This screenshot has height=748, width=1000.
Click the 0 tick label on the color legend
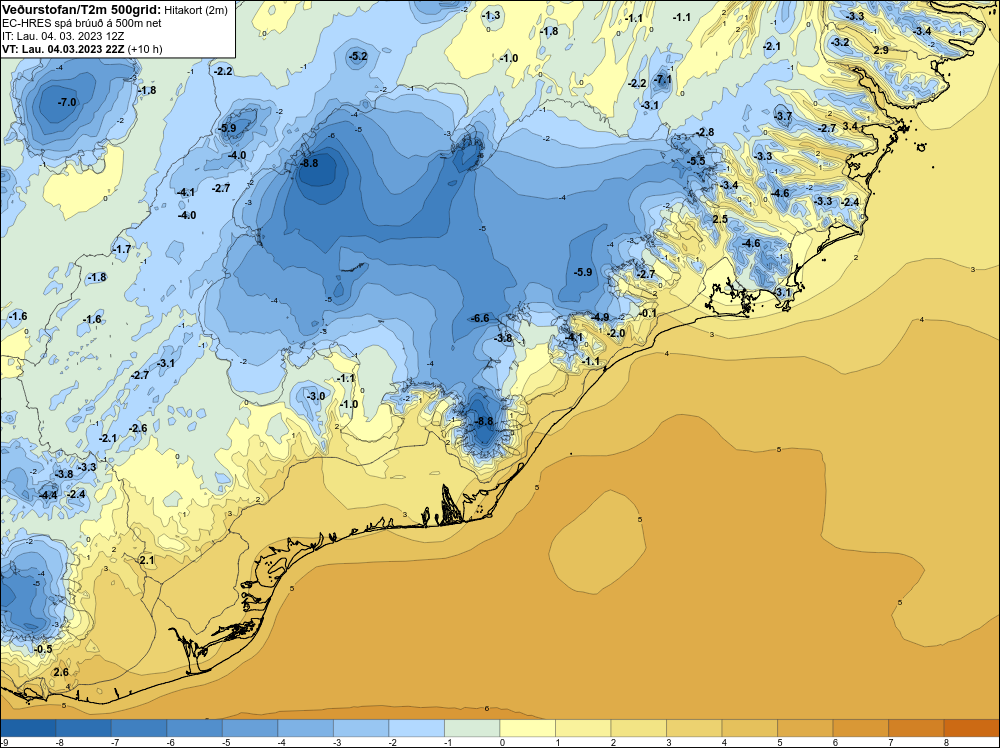501,742
